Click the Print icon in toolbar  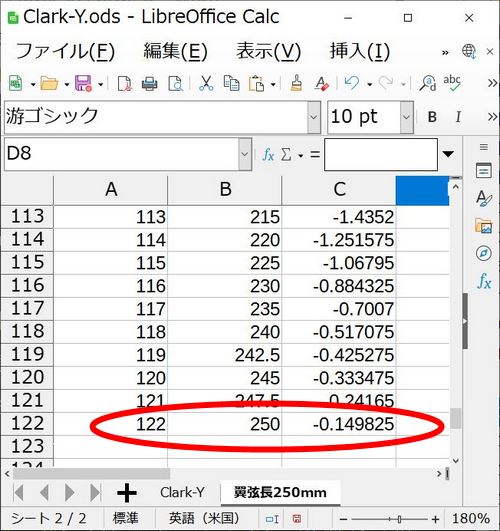click(x=149, y=83)
